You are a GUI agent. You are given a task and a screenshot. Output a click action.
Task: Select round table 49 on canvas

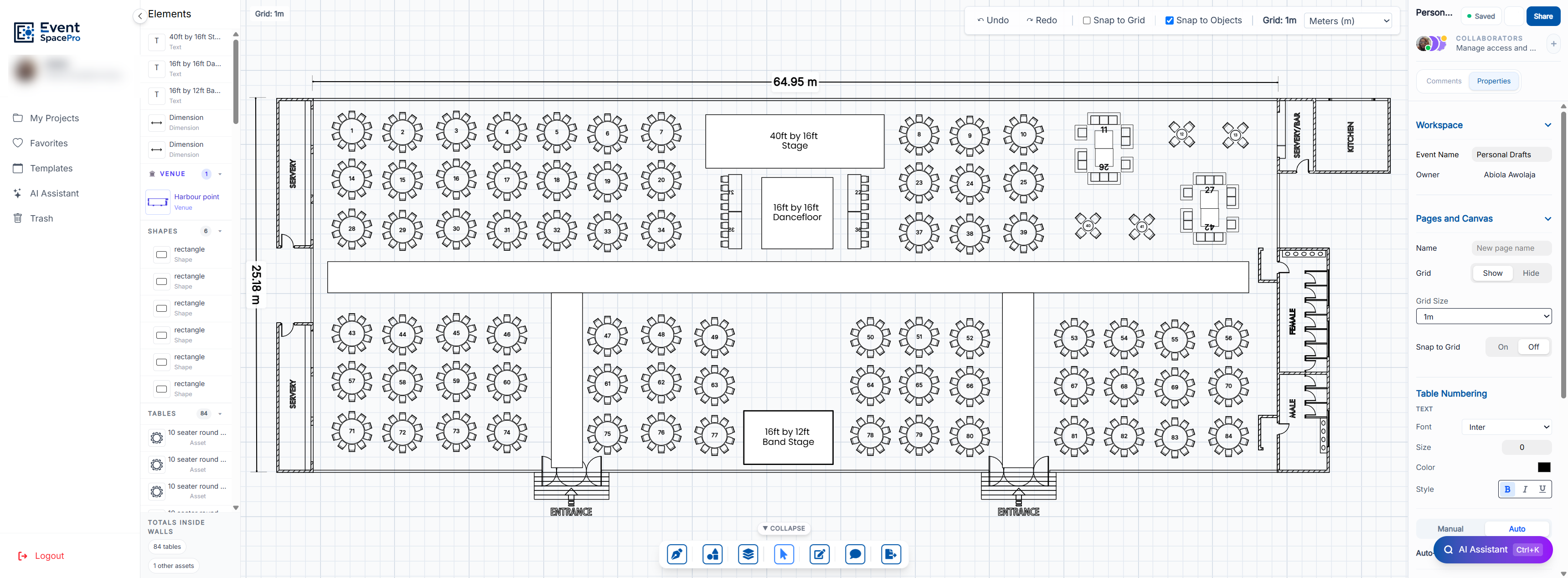click(x=714, y=336)
